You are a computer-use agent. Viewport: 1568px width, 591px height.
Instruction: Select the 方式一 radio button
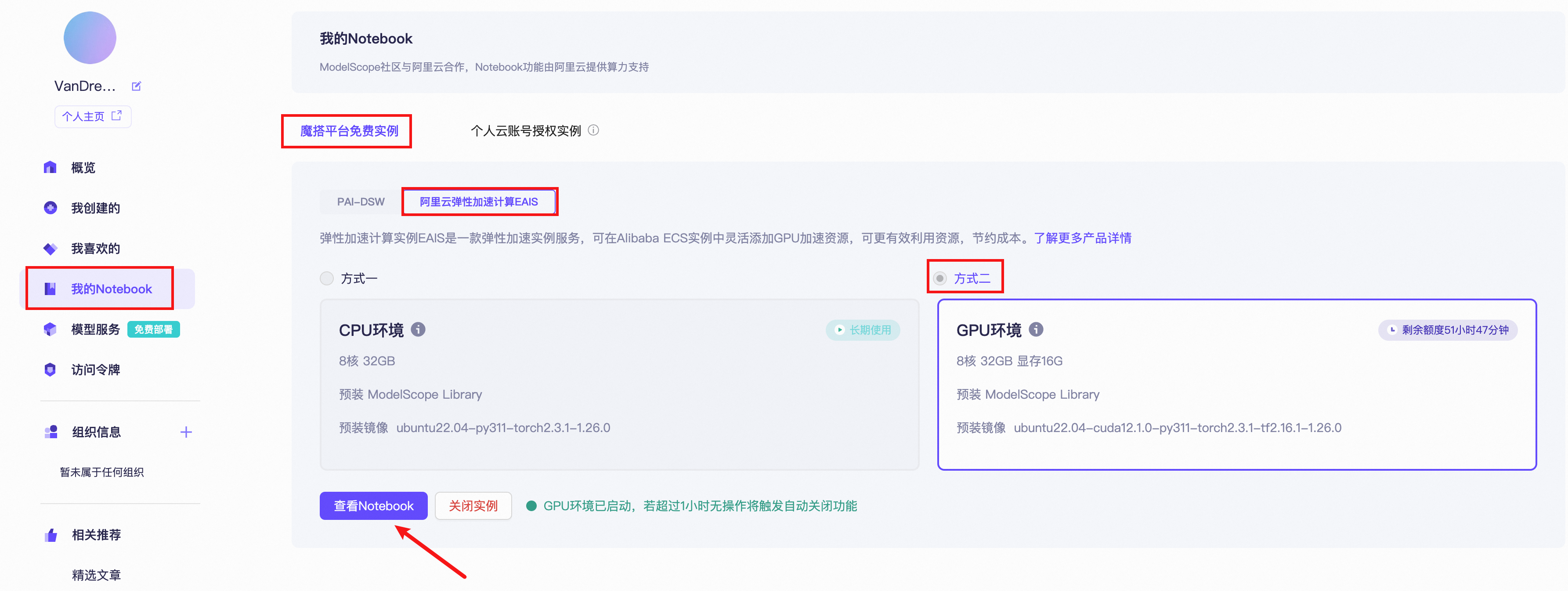click(x=327, y=278)
